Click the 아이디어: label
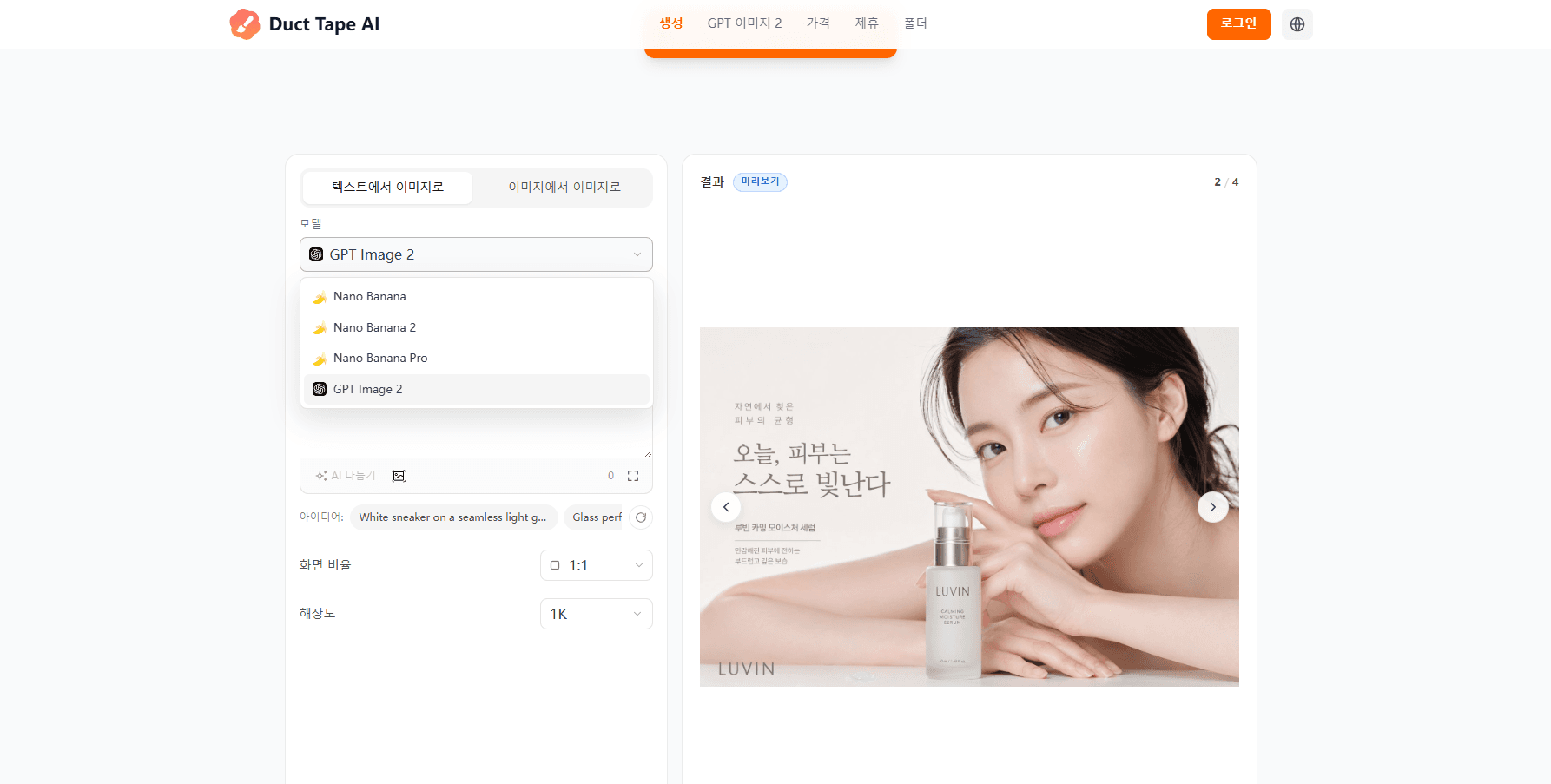The width and height of the screenshot is (1551, 784). click(x=321, y=517)
